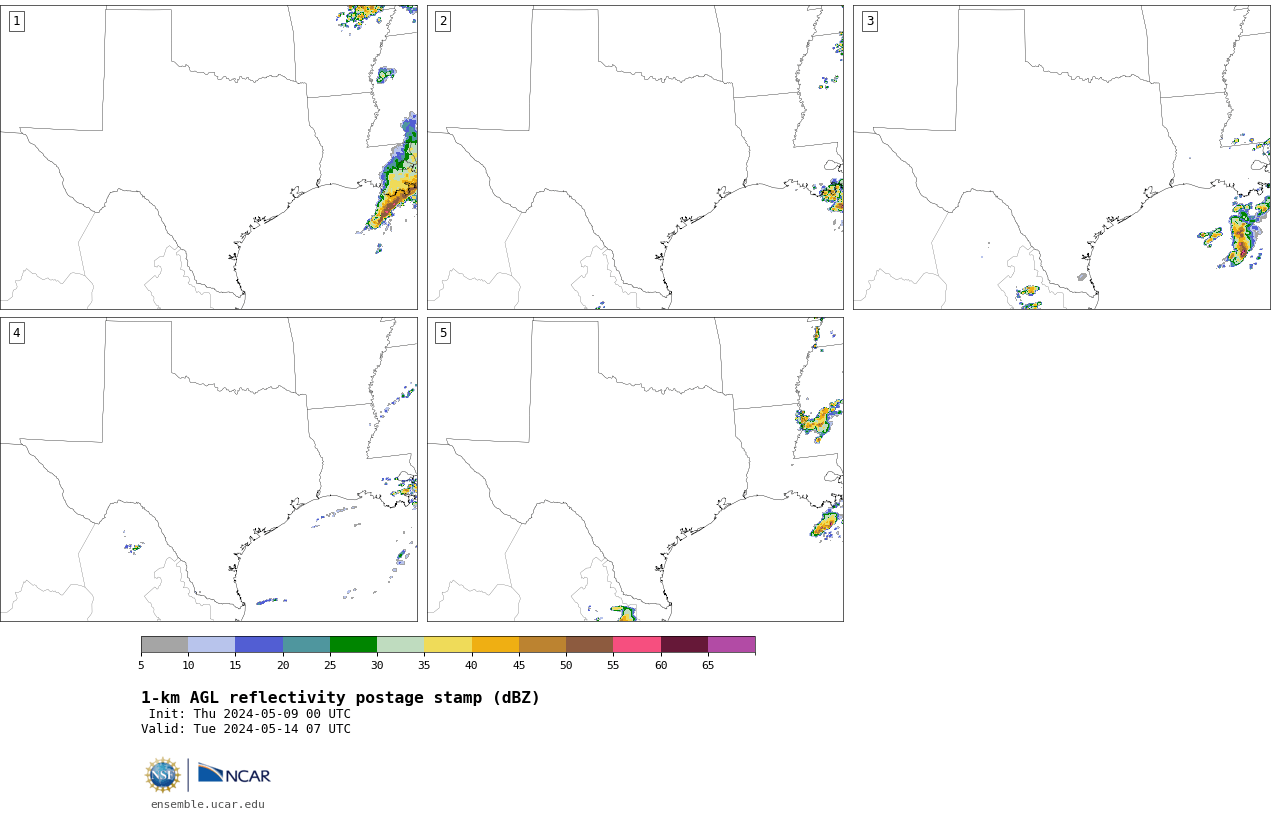Image resolution: width=1280 pixels, height=815 pixels.
Task: Click the Init: Thu 2024-05-09 00 UTC line
Action: pos(250,714)
